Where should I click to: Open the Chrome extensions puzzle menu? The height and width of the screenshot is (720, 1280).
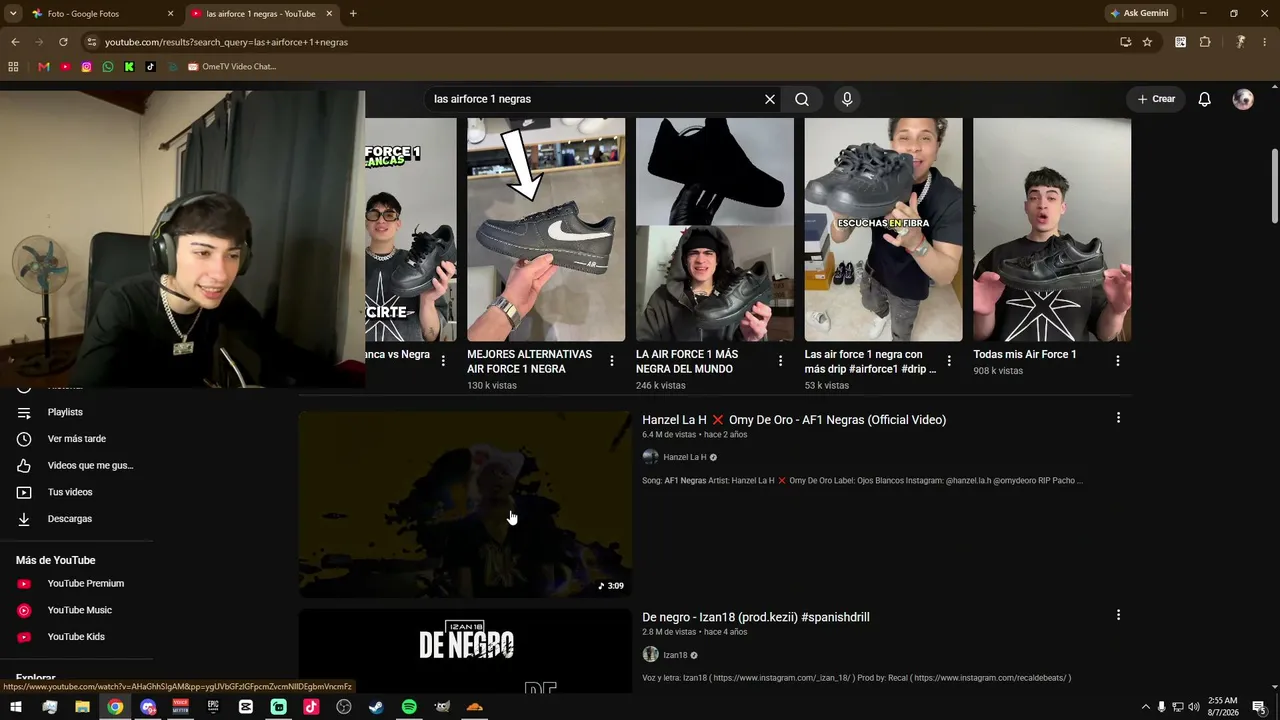[x=1205, y=42]
